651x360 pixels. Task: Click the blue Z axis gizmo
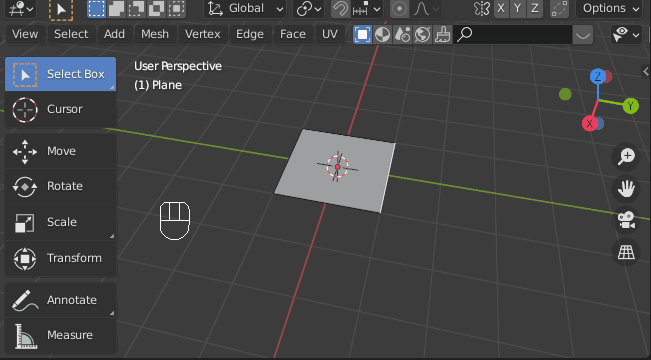[598, 76]
